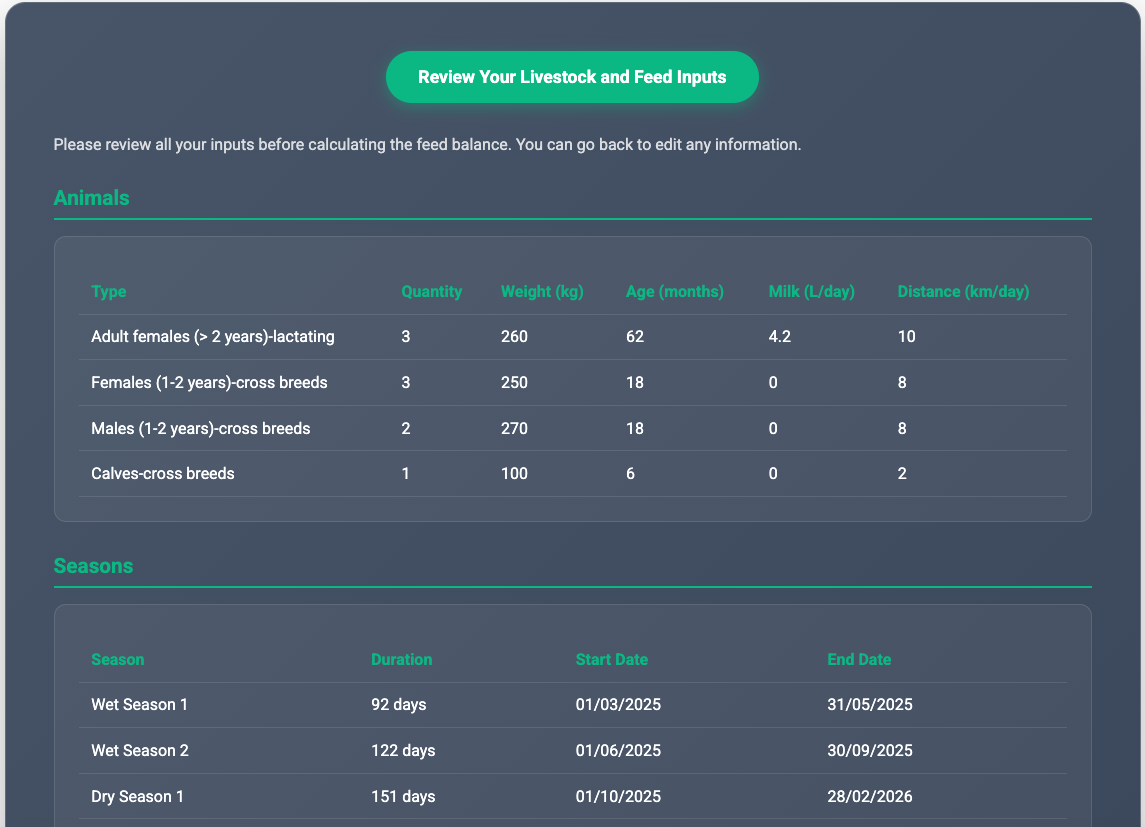Viewport: 1145px width, 827px height.
Task: Click the Start Date column header
Action: point(611,660)
